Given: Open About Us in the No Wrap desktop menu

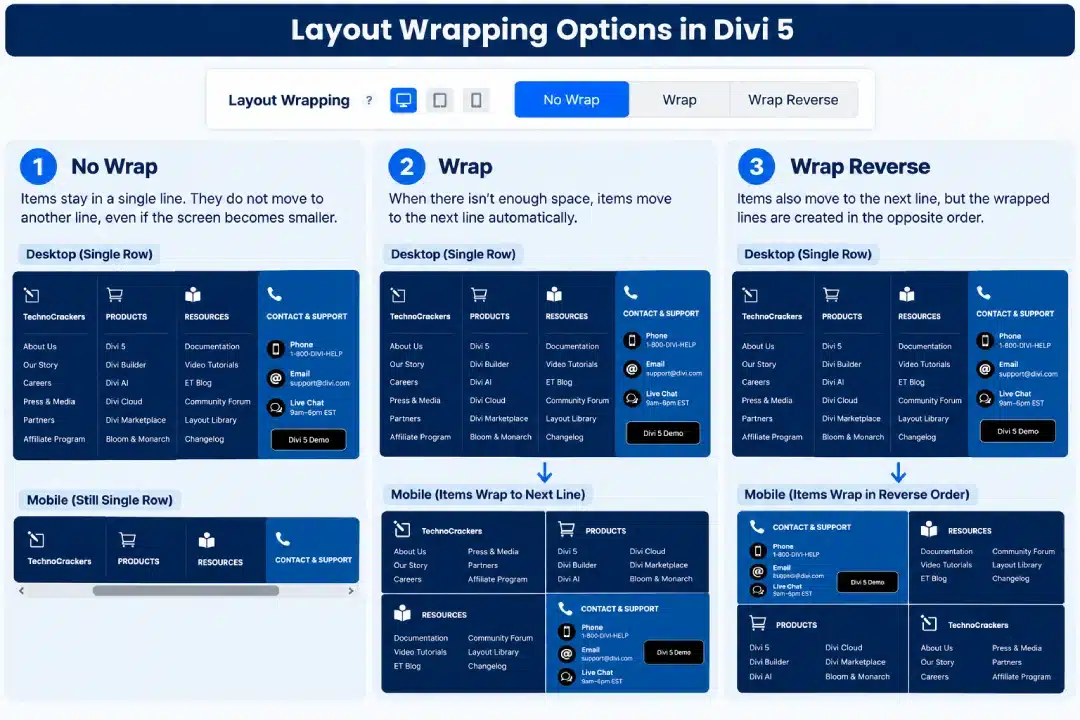Looking at the screenshot, I should pos(40,347).
